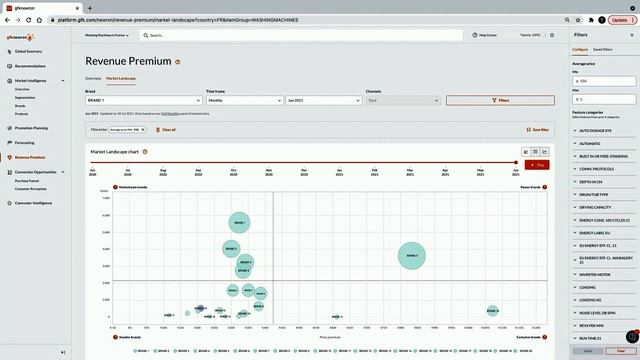Image resolution: width=640 pixels, height=360 pixels.
Task: Open Promotion Planning section
Action: point(31,128)
